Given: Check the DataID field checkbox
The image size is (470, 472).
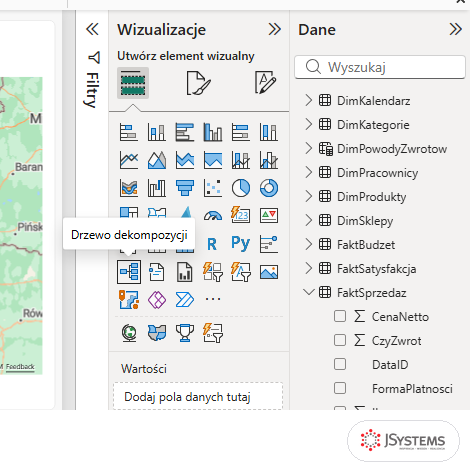Looking at the screenshot, I should [x=340, y=364].
